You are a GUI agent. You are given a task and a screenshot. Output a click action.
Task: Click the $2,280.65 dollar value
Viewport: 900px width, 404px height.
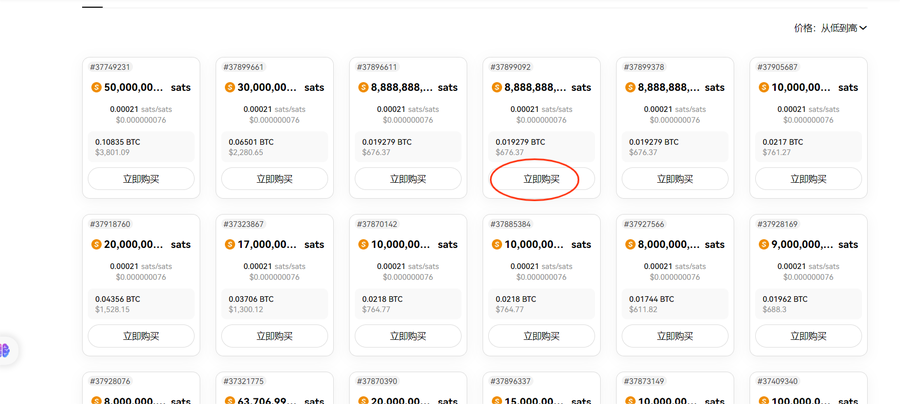pos(246,153)
